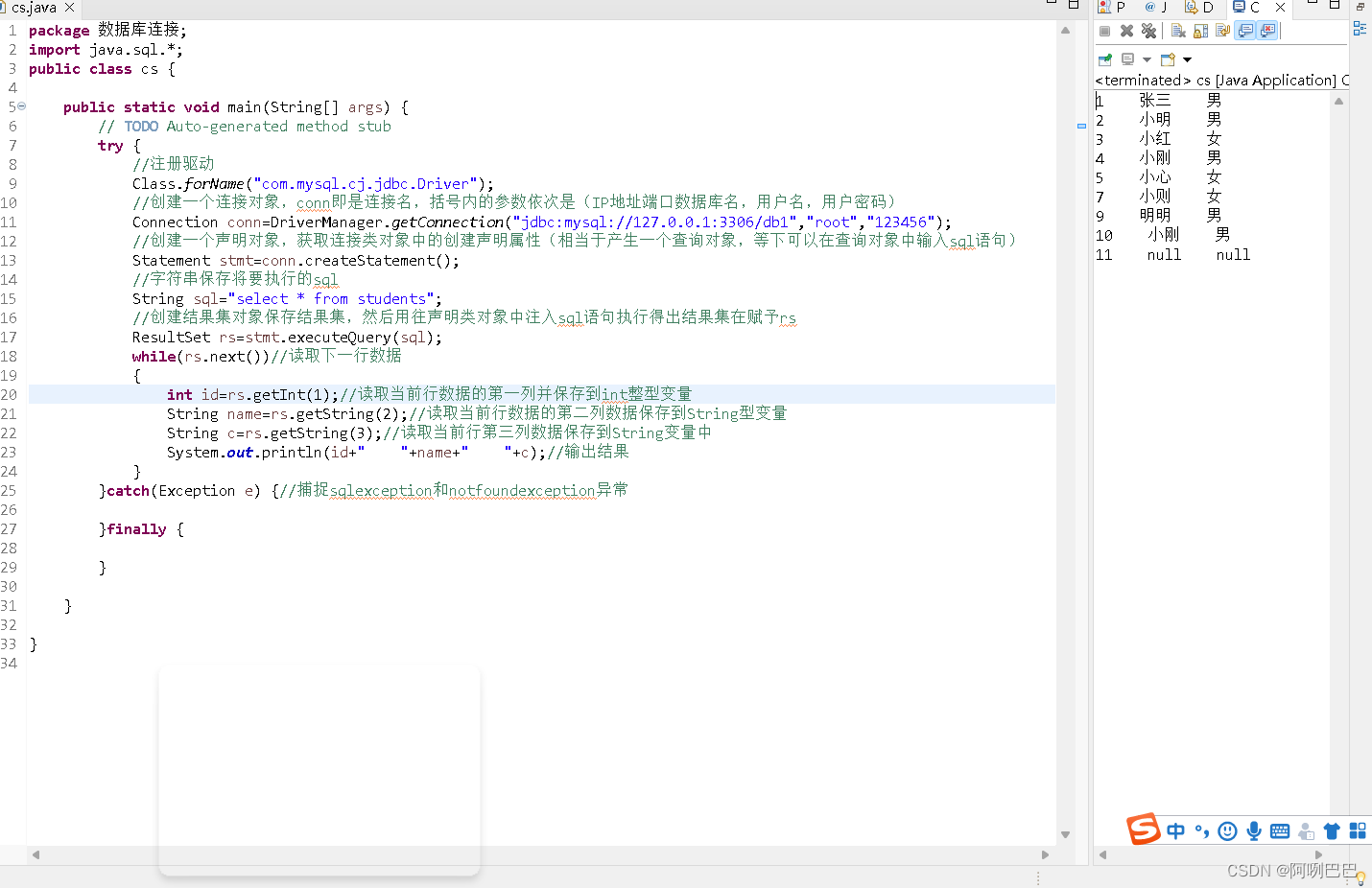The image size is (1372, 888).
Task: Clear the console output
Action: pyautogui.click(x=1178, y=31)
